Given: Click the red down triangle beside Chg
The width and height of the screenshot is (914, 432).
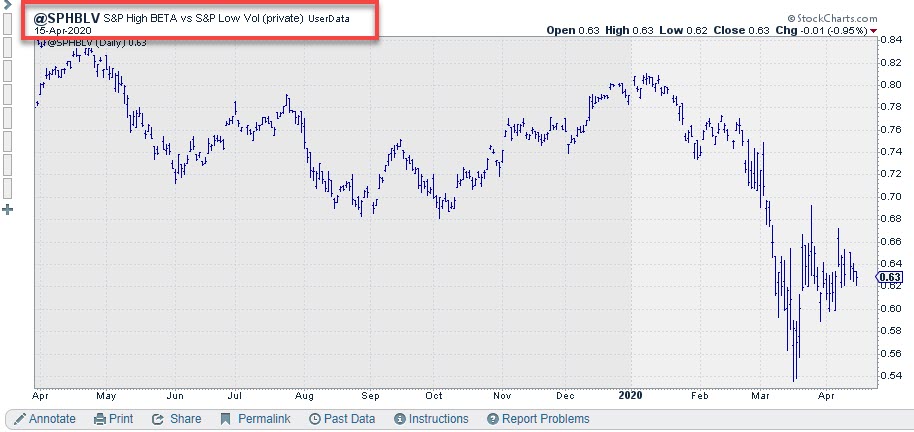Looking at the screenshot, I should (874, 30).
